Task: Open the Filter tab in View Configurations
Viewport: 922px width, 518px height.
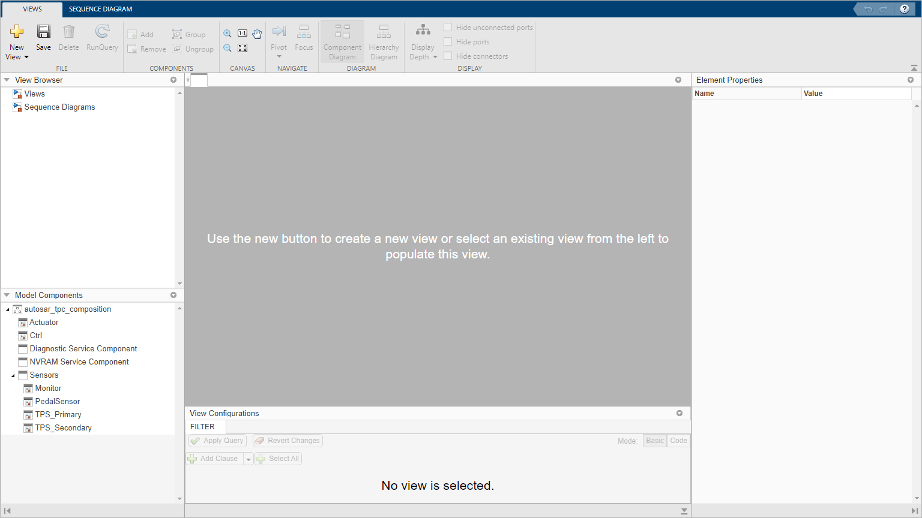Action: pyautogui.click(x=202, y=427)
